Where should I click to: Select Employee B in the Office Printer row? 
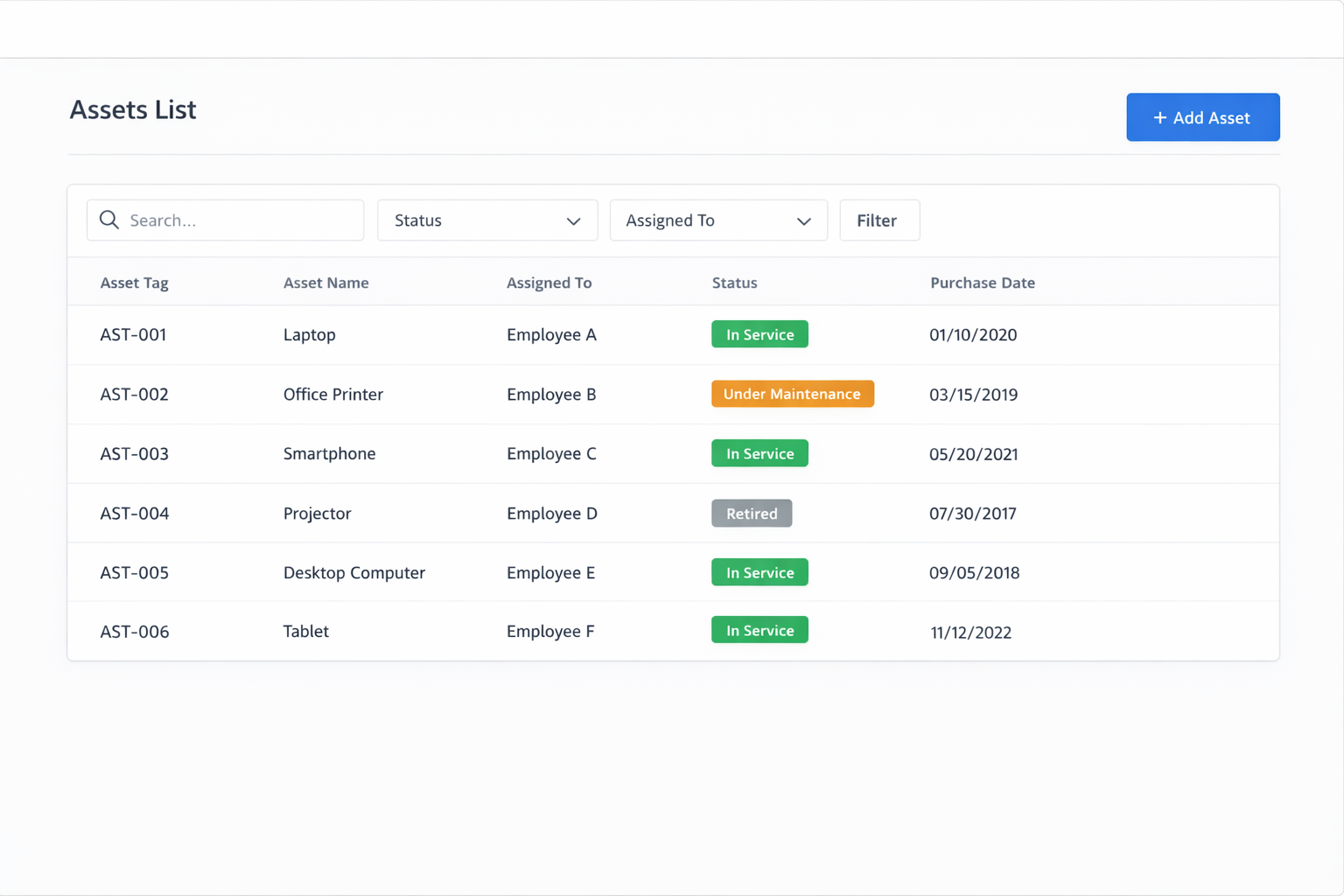coord(551,394)
